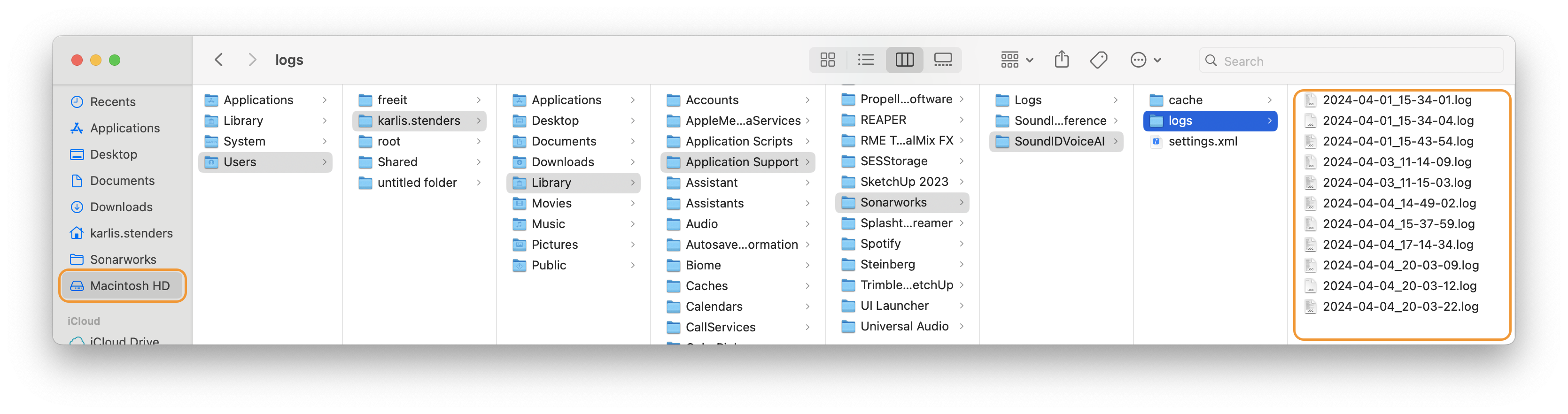The width and height of the screenshot is (1568, 414).
Task: Select the Application Scripts folder
Action: (x=738, y=141)
